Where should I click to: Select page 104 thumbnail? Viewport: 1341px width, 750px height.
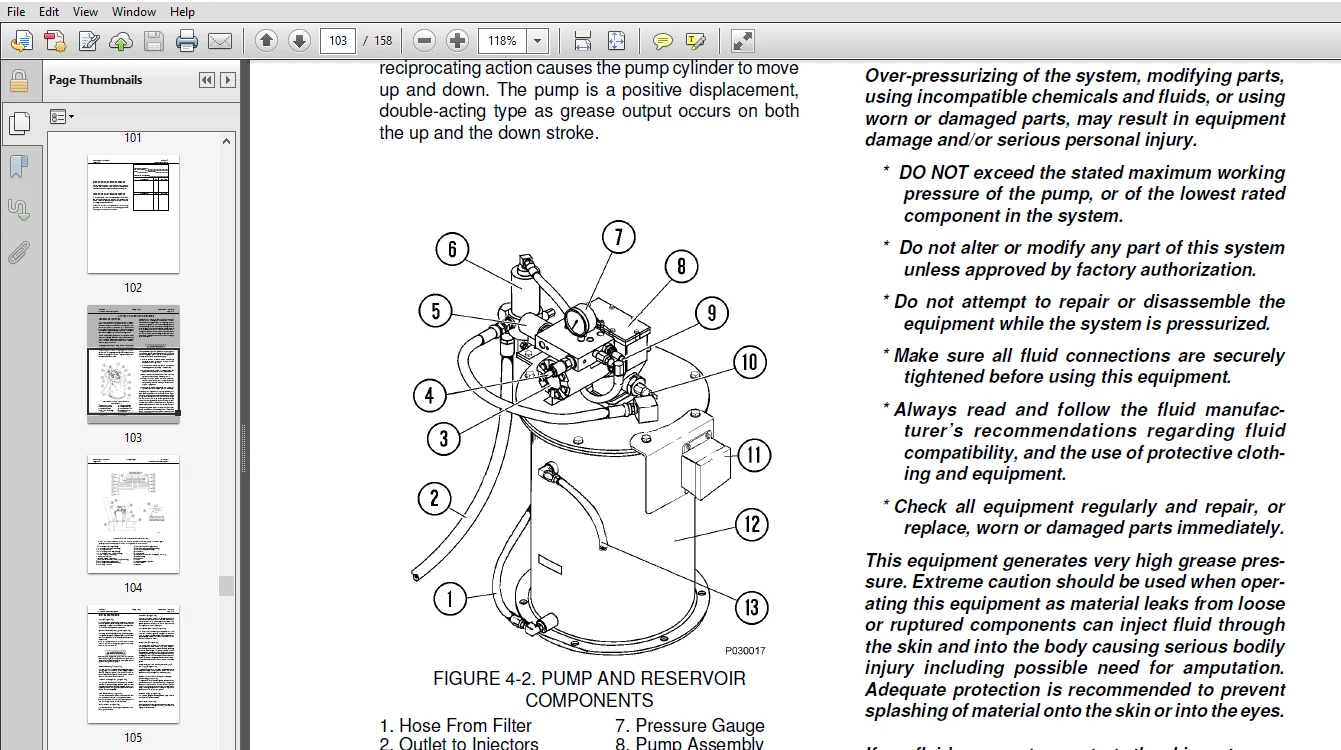[x=133, y=514]
